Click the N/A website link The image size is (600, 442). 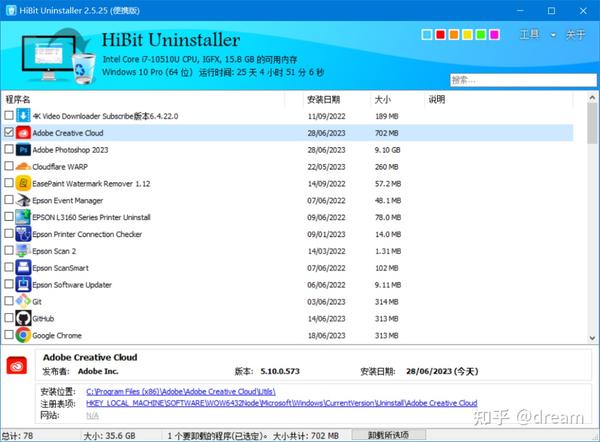pyautogui.click(x=92, y=416)
